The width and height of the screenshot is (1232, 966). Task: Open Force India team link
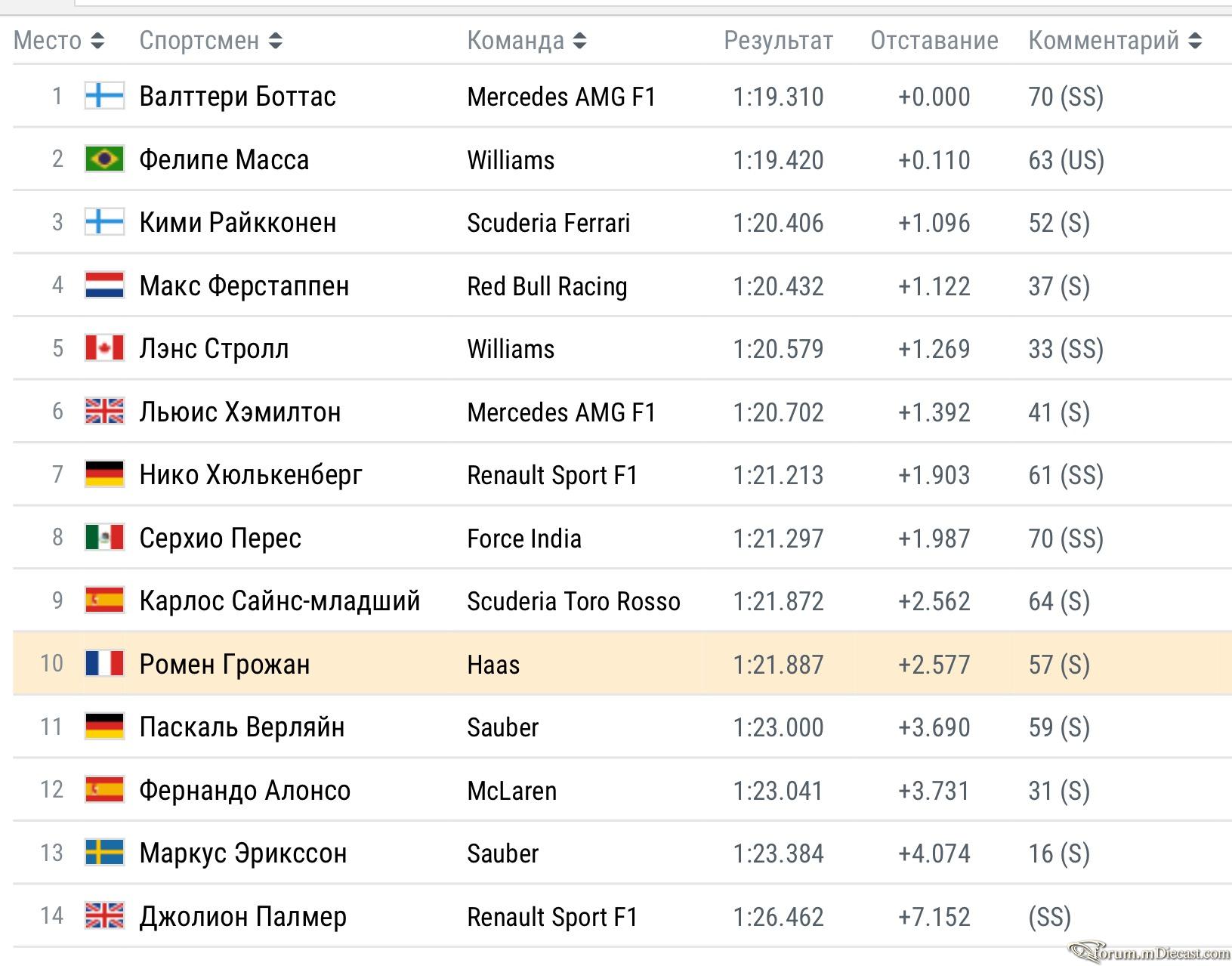click(524, 539)
